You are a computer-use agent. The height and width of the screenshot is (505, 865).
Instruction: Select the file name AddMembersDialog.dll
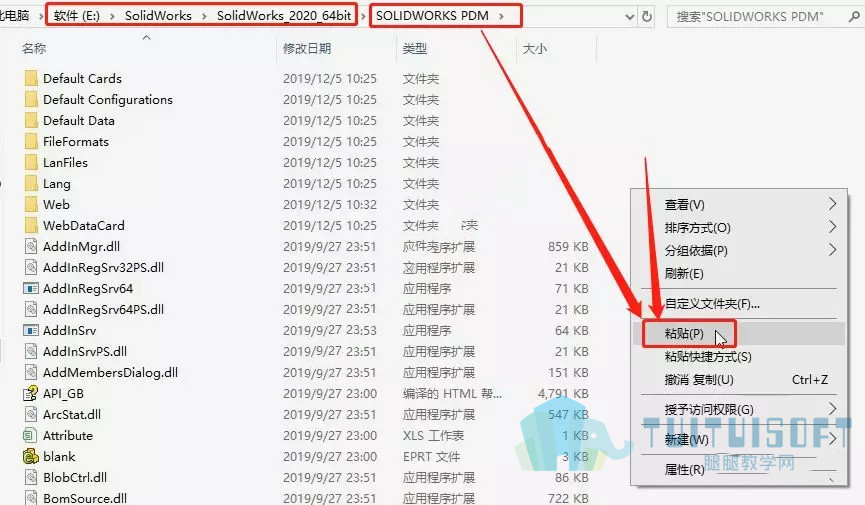click(110, 373)
